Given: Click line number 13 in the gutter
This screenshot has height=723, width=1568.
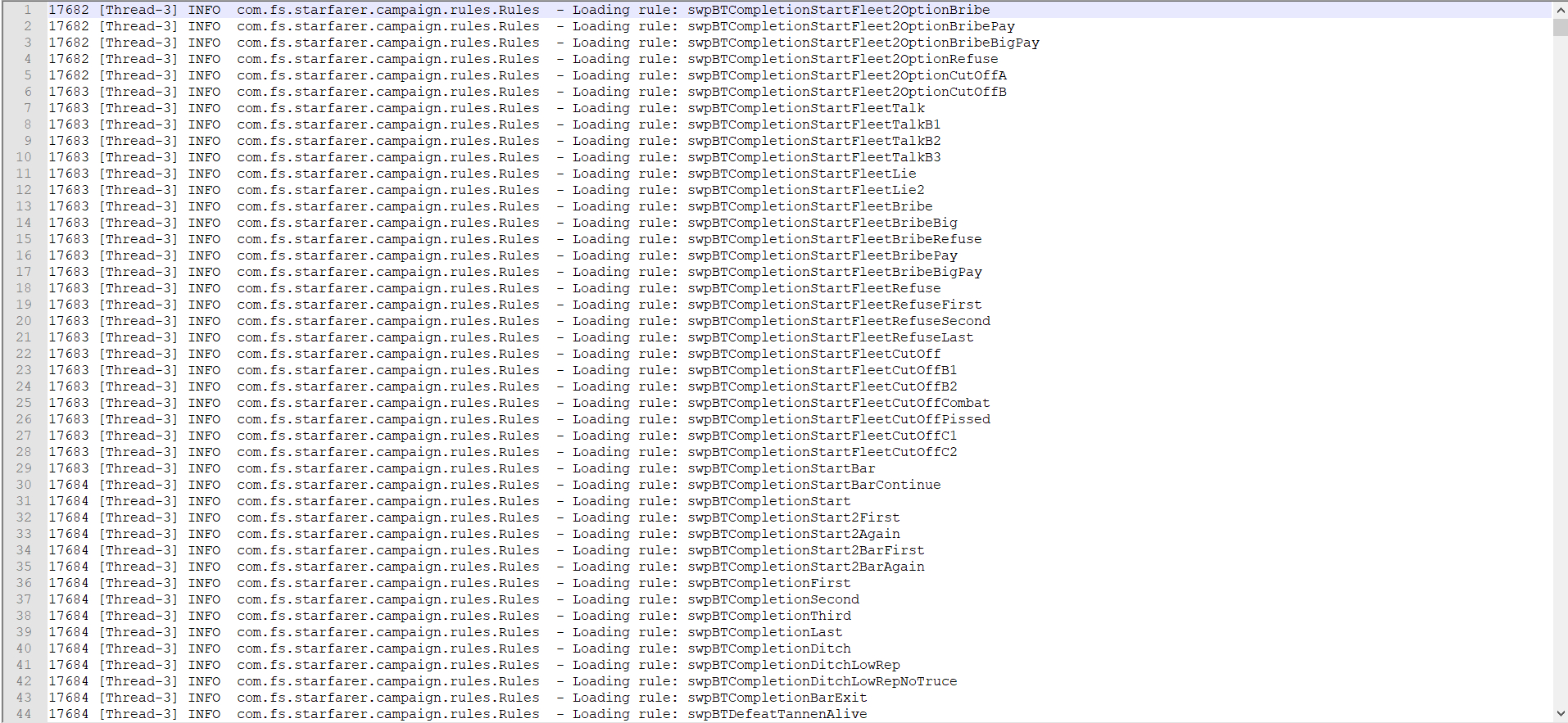Looking at the screenshot, I should pos(24,206).
